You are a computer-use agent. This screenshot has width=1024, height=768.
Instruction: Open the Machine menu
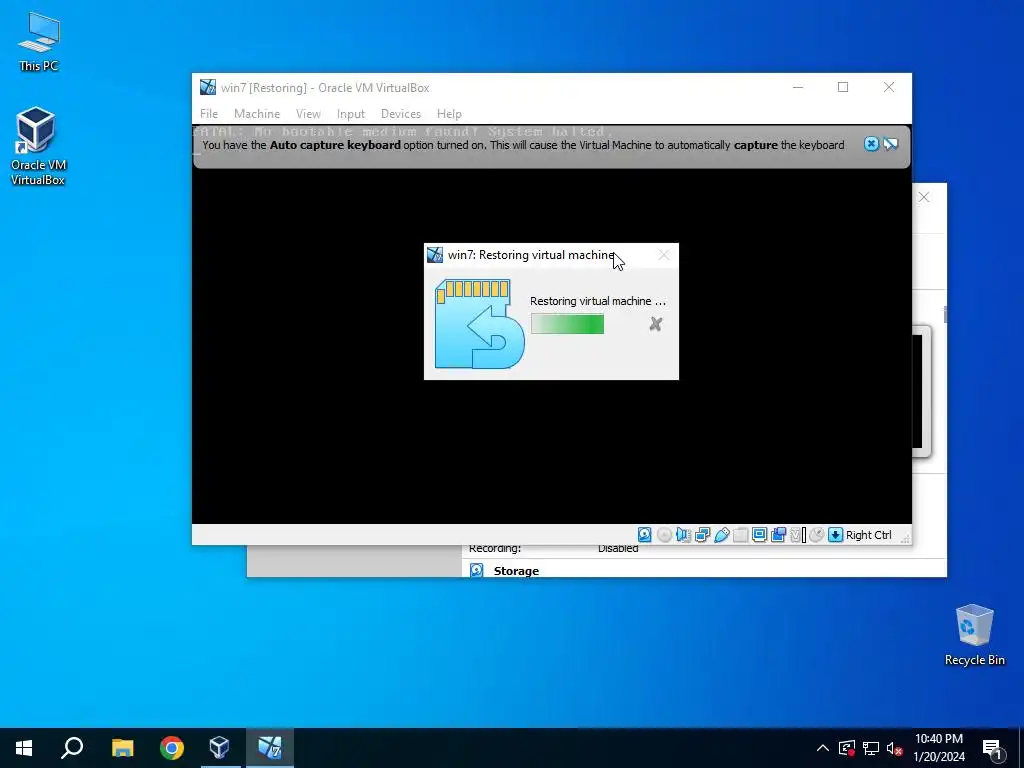pyautogui.click(x=257, y=114)
